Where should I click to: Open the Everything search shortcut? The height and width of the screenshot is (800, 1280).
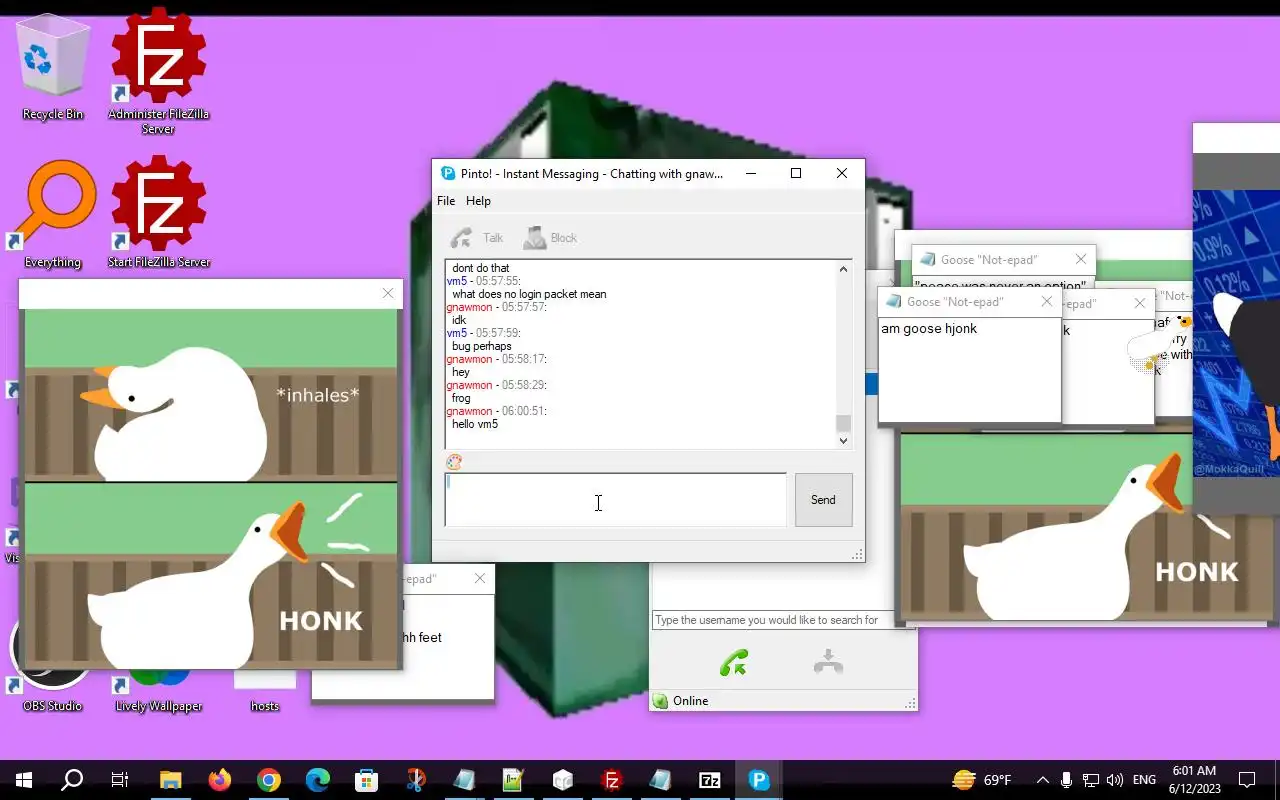53,212
